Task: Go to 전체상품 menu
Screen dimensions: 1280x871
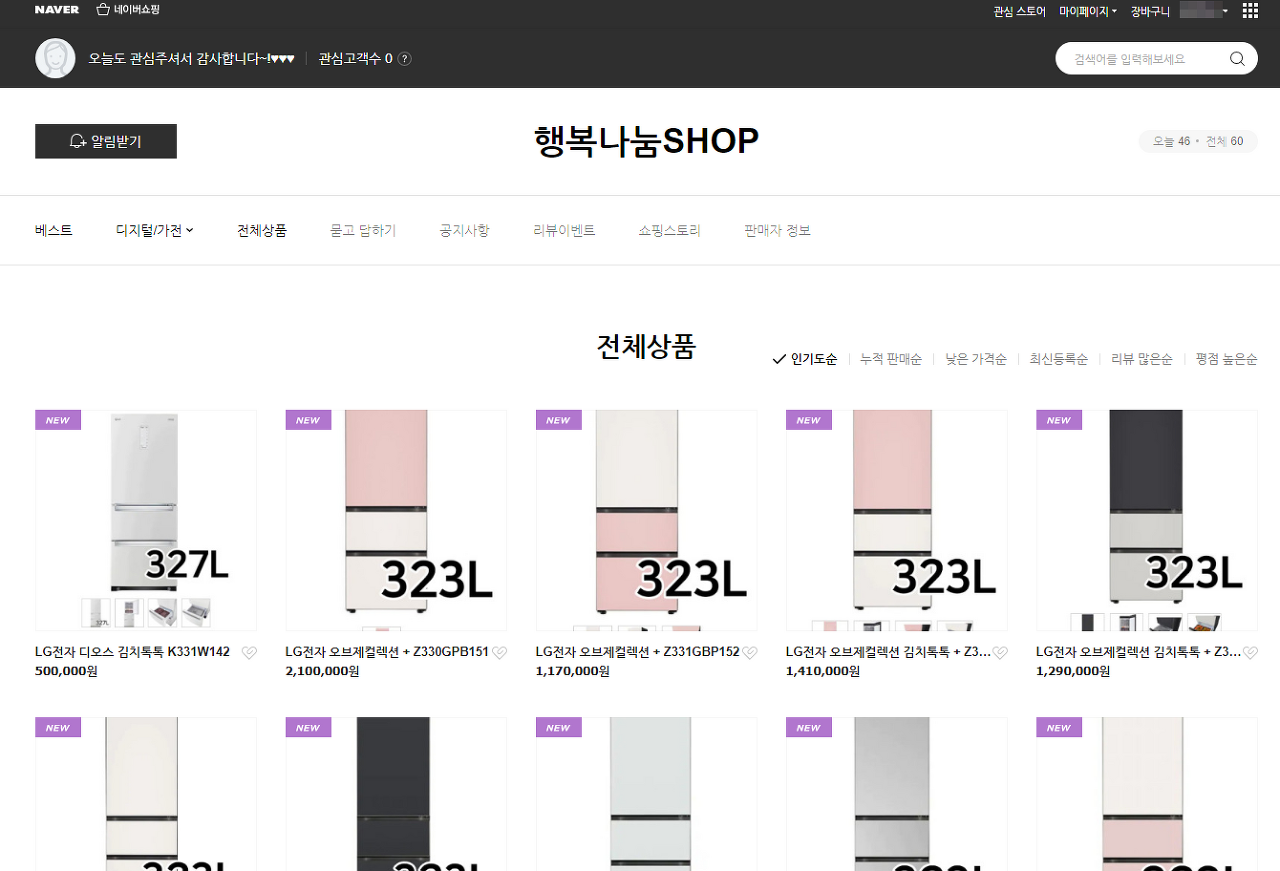Action: click(x=262, y=230)
